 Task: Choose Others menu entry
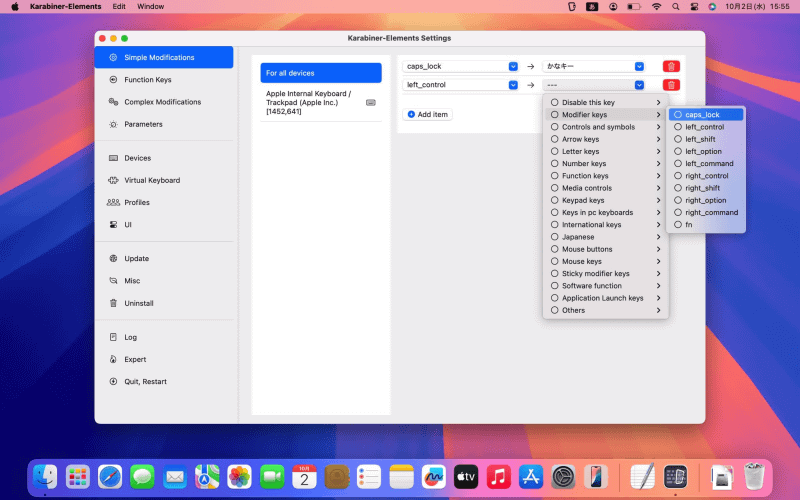point(606,310)
